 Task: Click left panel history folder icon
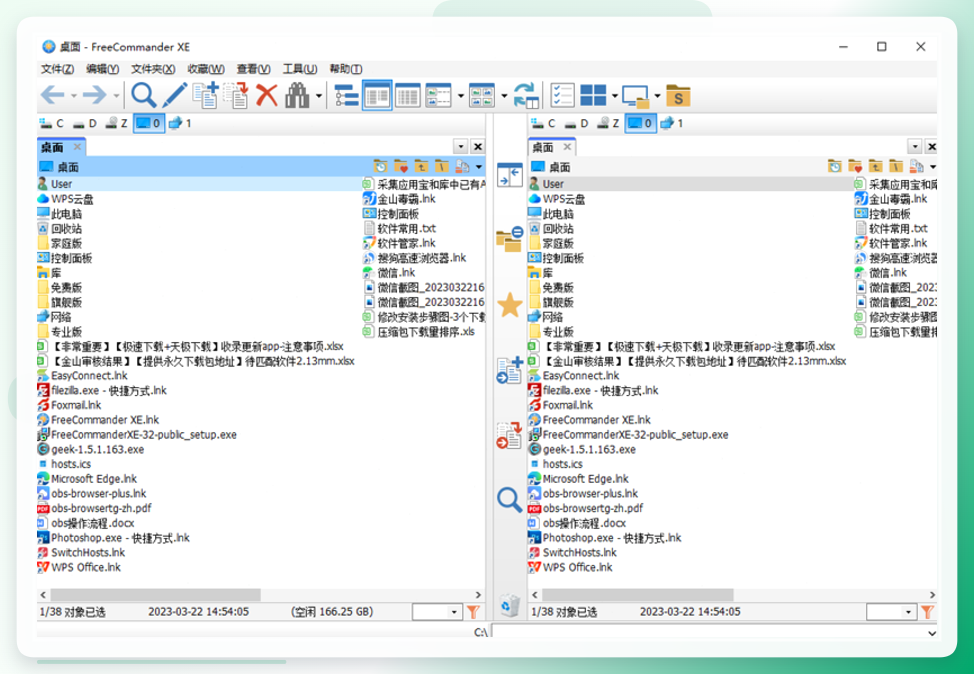(380, 166)
